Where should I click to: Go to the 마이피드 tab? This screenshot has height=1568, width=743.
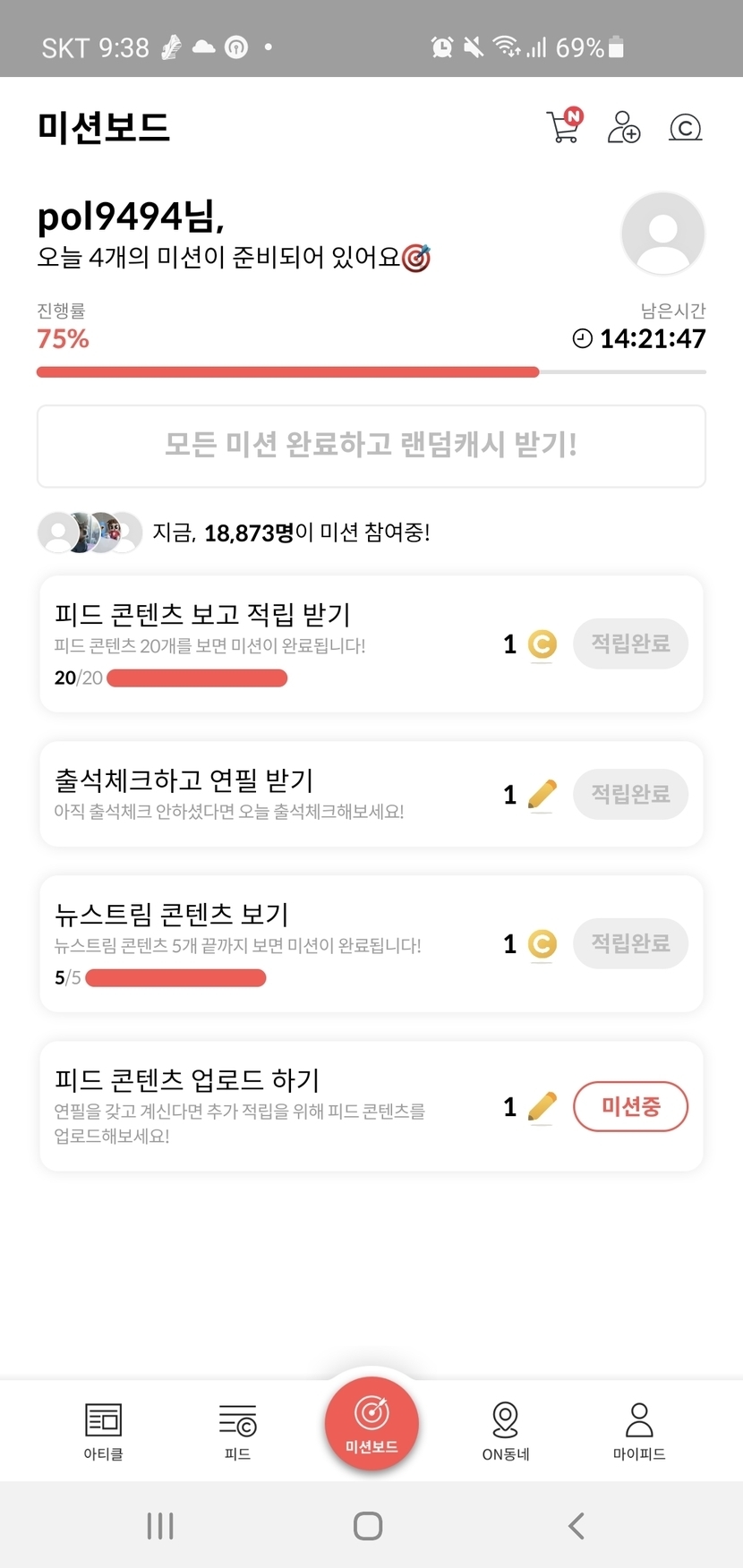[x=639, y=1430]
